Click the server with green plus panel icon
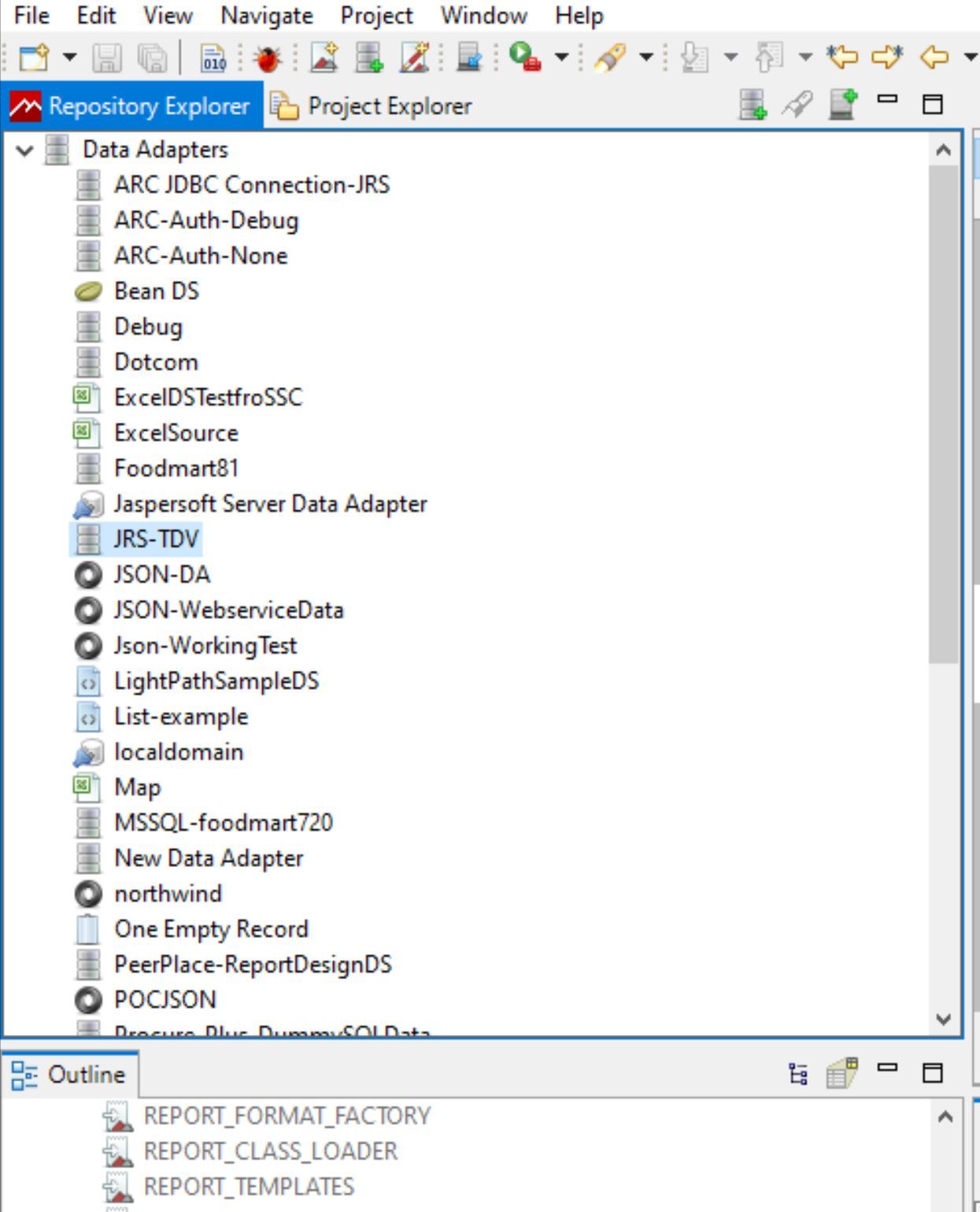 843,105
